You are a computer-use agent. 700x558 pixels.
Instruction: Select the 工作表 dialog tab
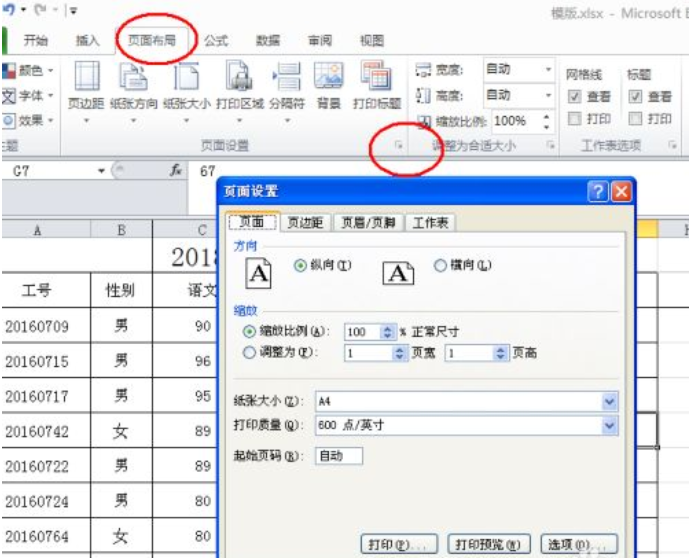(x=430, y=222)
